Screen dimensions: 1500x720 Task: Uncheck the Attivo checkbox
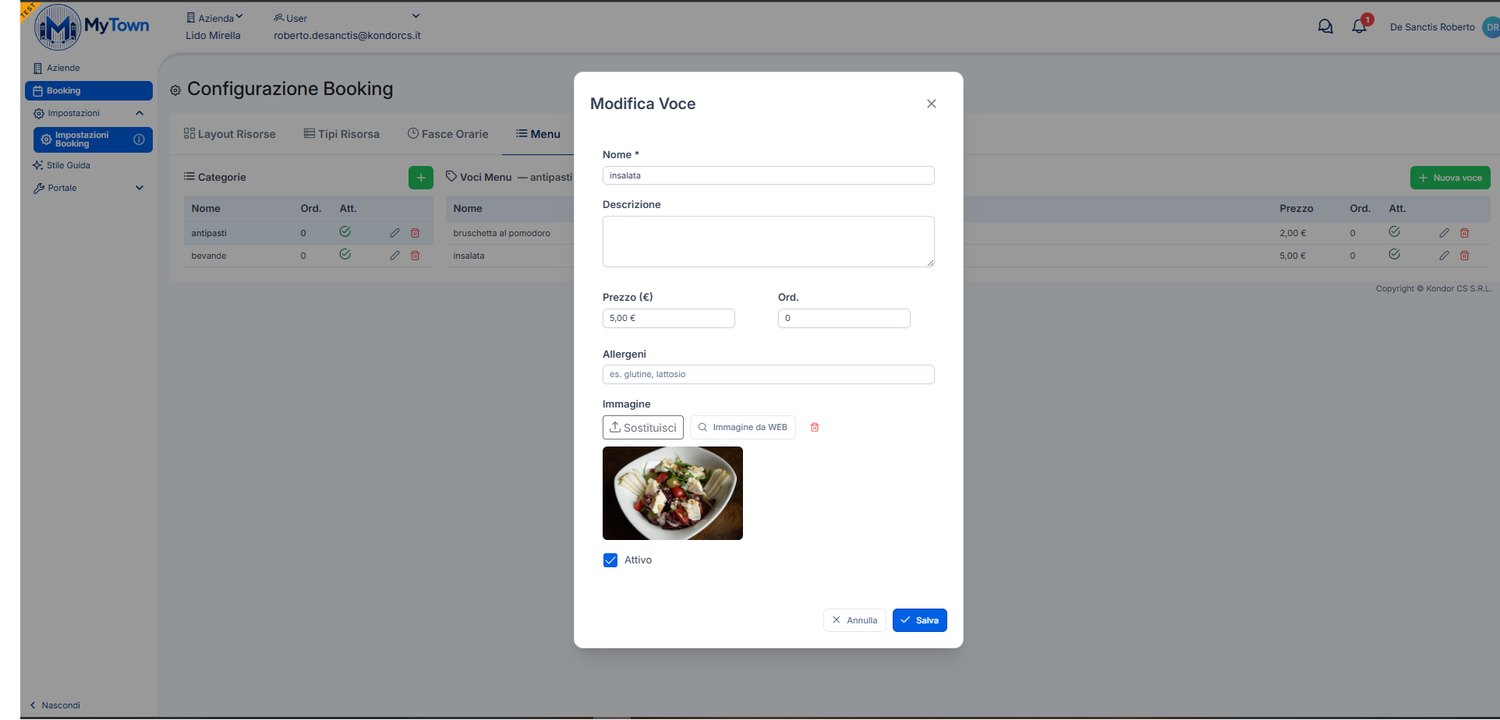[610, 560]
